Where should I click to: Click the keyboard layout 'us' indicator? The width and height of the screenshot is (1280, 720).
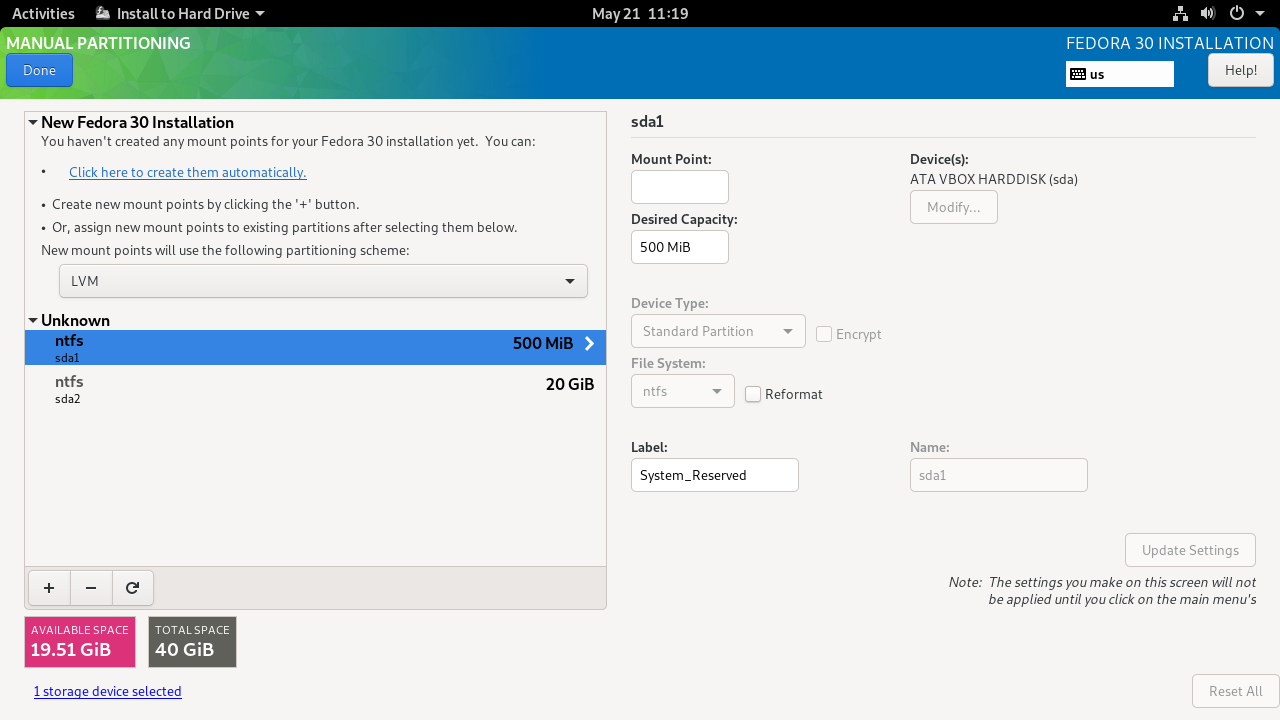pyautogui.click(x=1120, y=74)
